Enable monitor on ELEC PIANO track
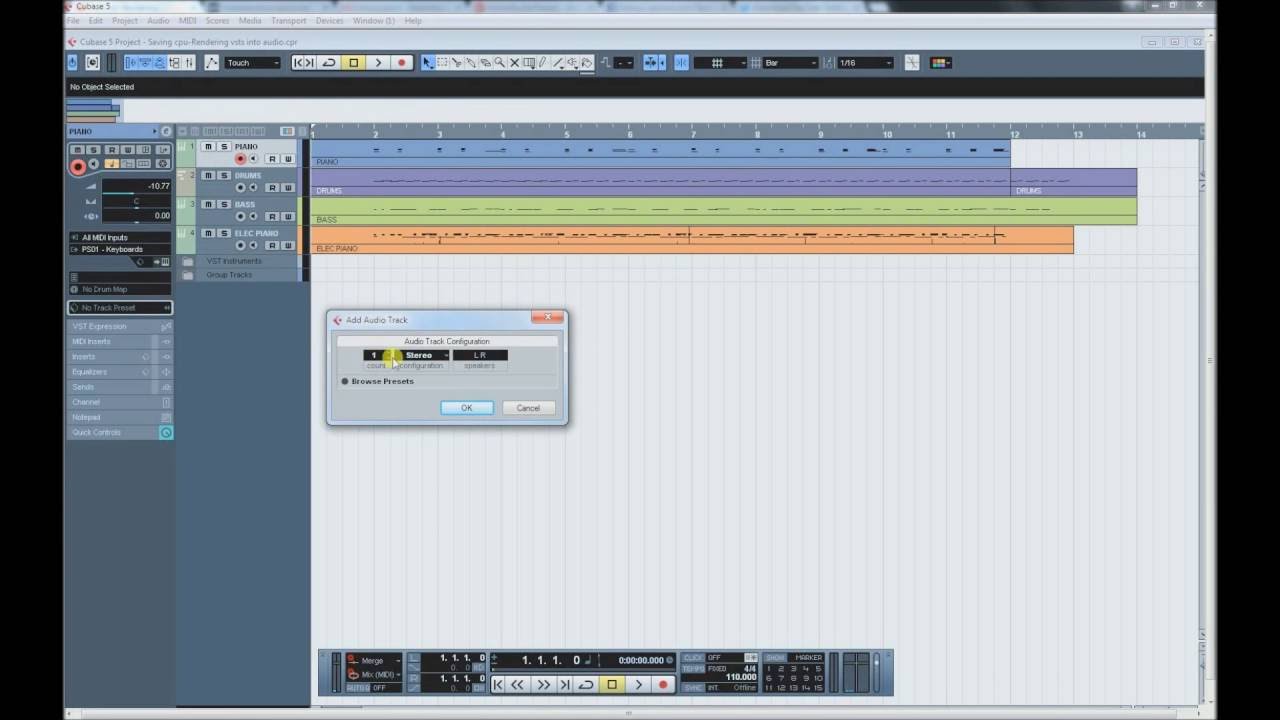The image size is (1280, 720). pos(253,245)
